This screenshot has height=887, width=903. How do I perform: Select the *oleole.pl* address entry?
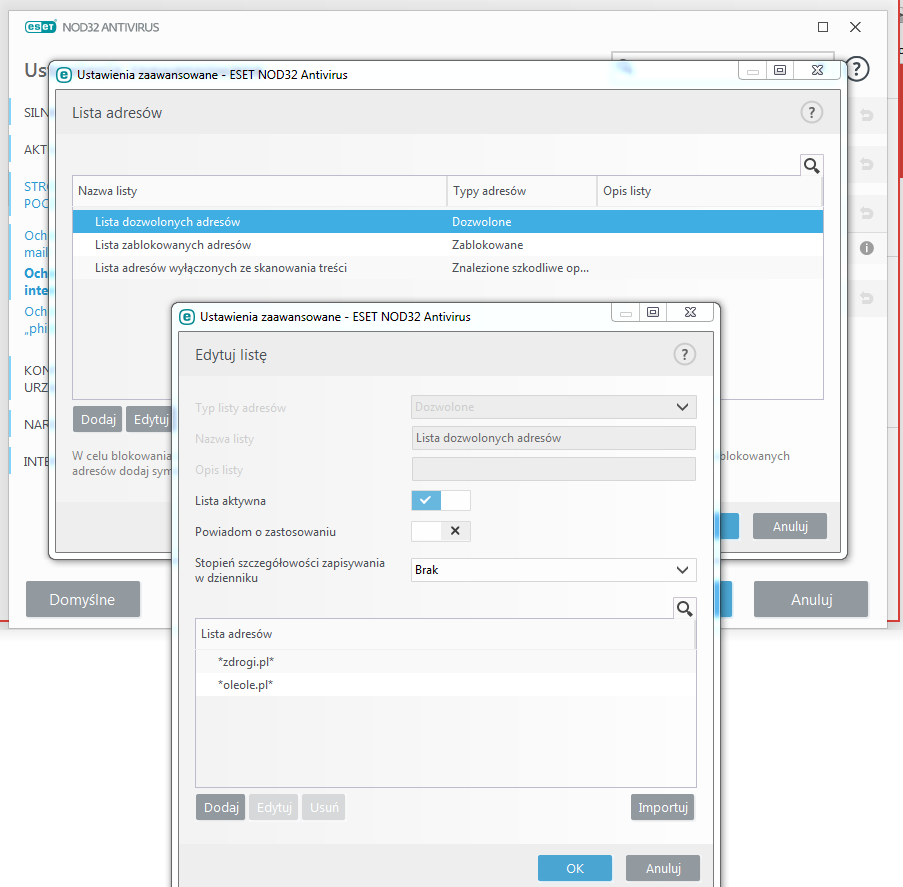pos(446,685)
